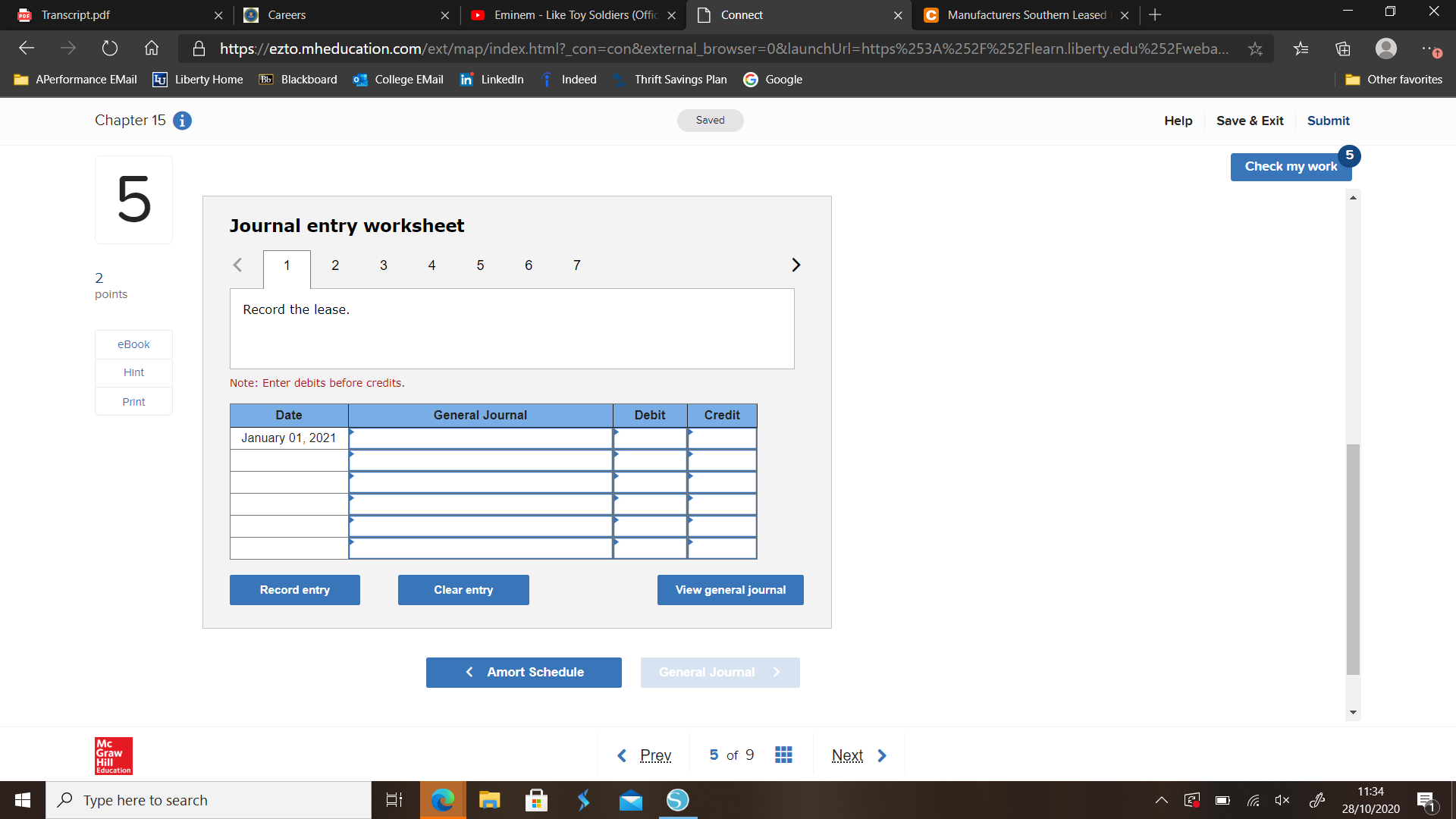Click the right chevron on the worksheet tabs
Viewport: 1456px width, 819px height.
click(795, 265)
